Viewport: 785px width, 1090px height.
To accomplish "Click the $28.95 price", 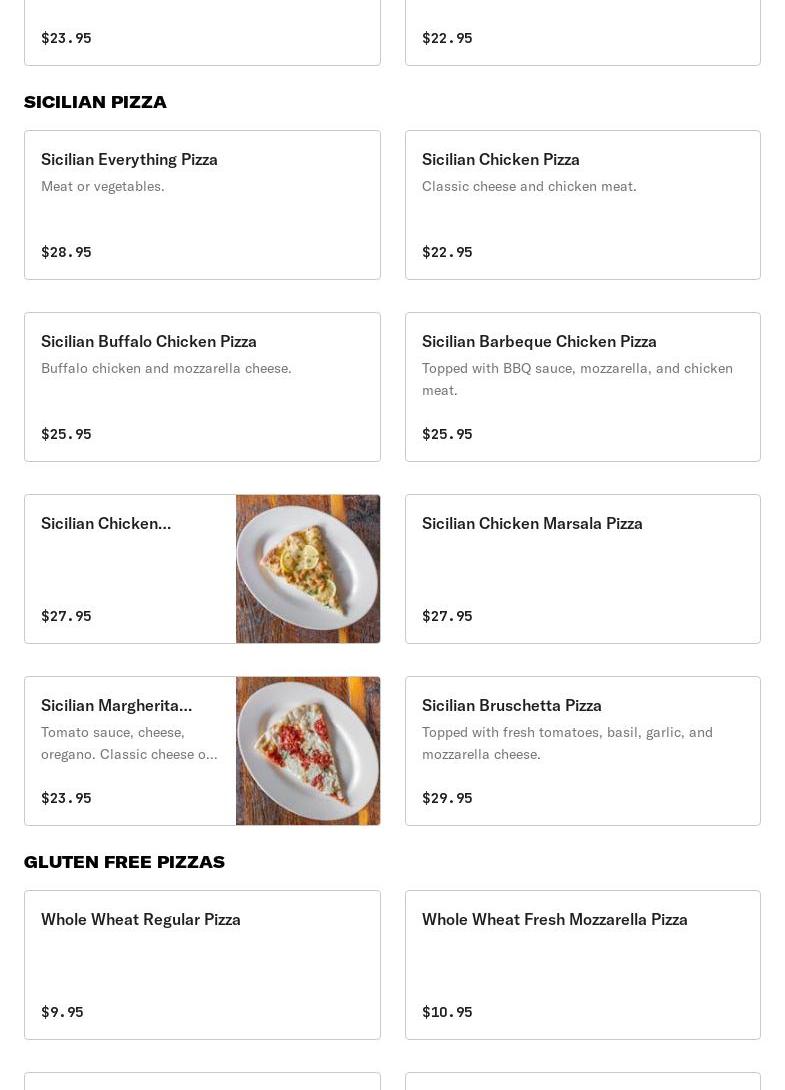I will point(66,252).
